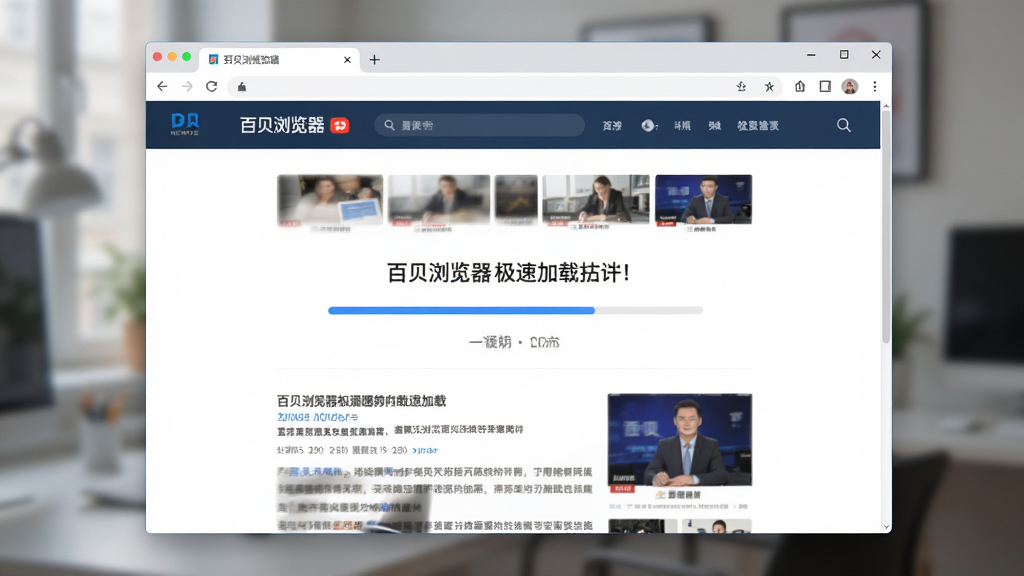Open thumbnail of woman writing at desk

tap(596, 200)
